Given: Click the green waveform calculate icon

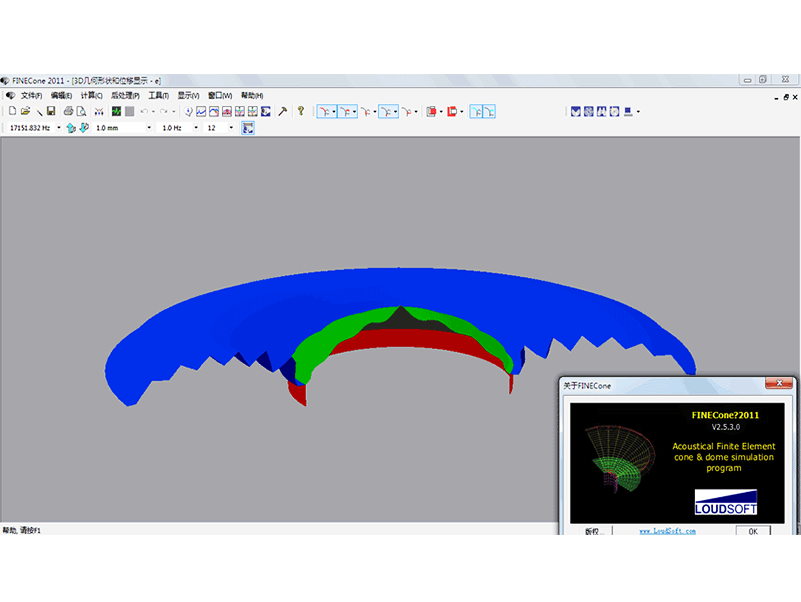Looking at the screenshot, I should [x=116, y=111].
